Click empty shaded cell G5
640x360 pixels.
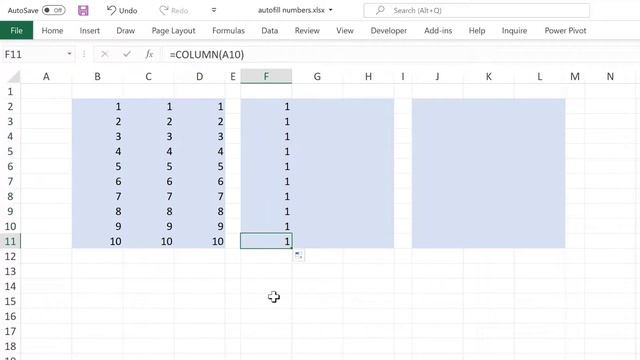click(x=317, y=151)
